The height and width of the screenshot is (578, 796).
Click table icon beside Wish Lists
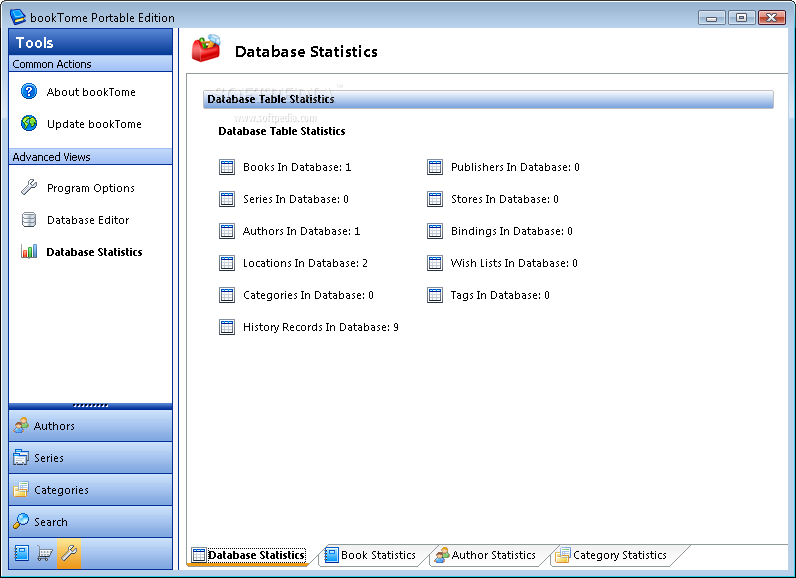click(x=435, y=263)
